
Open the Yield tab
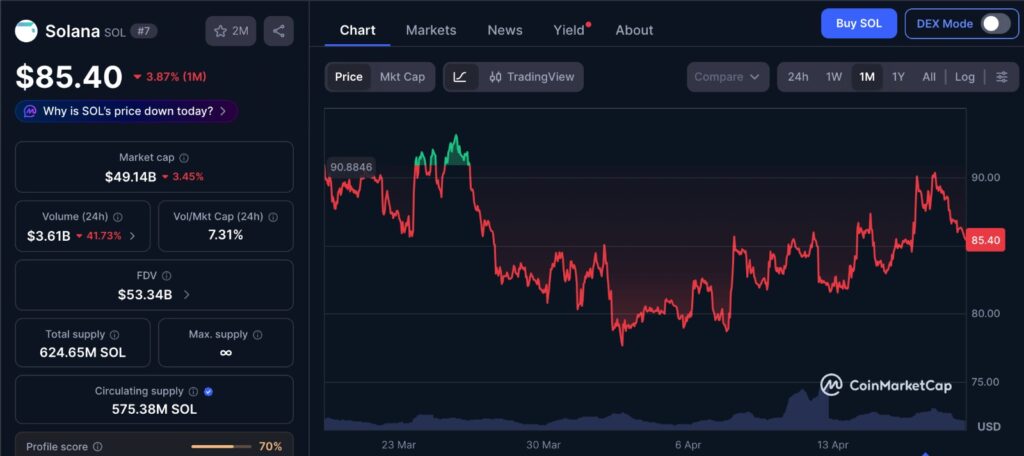[569, 30]
